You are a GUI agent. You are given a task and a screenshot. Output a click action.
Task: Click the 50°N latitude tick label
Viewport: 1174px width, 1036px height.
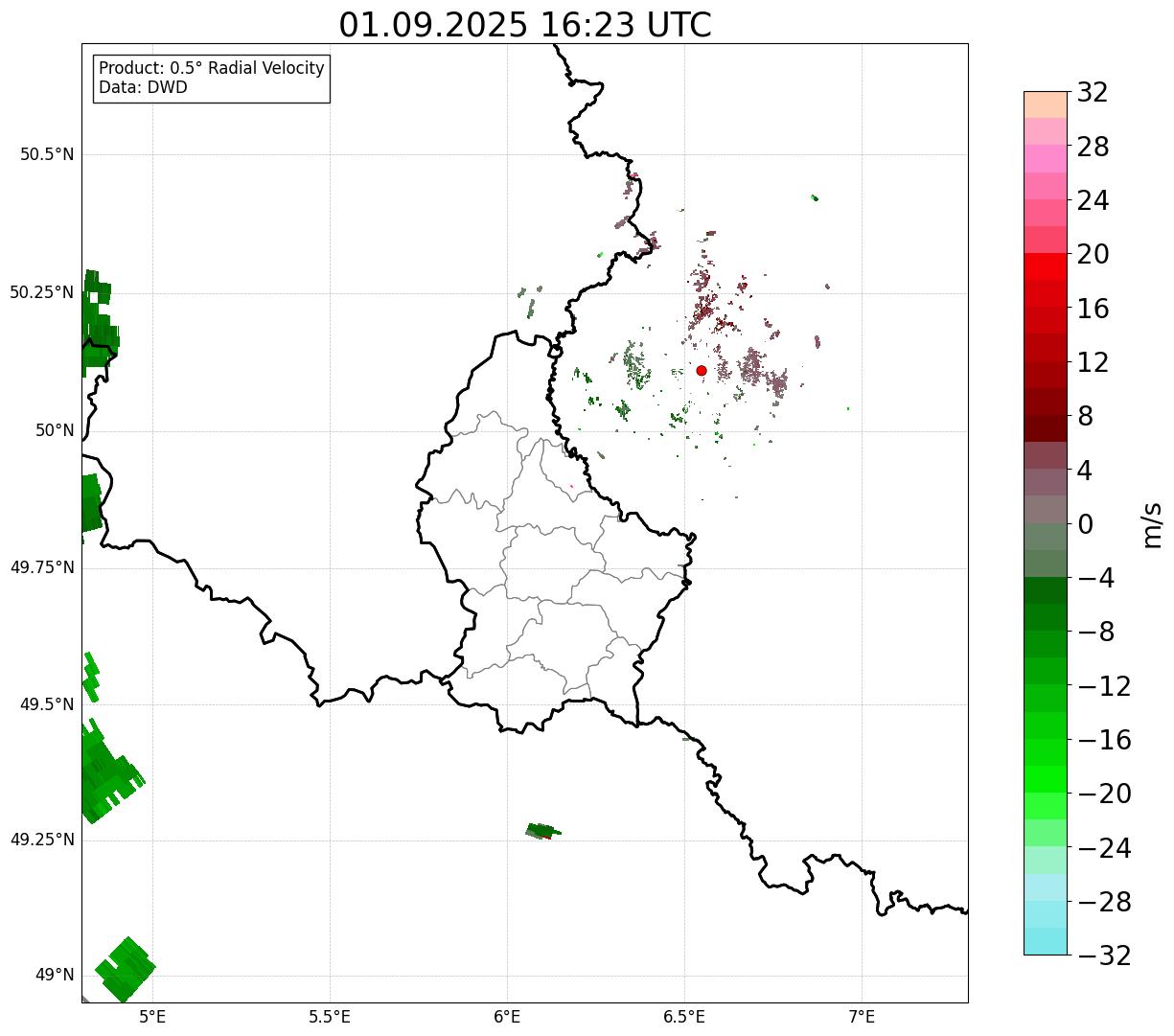click(x=55, y=430)
